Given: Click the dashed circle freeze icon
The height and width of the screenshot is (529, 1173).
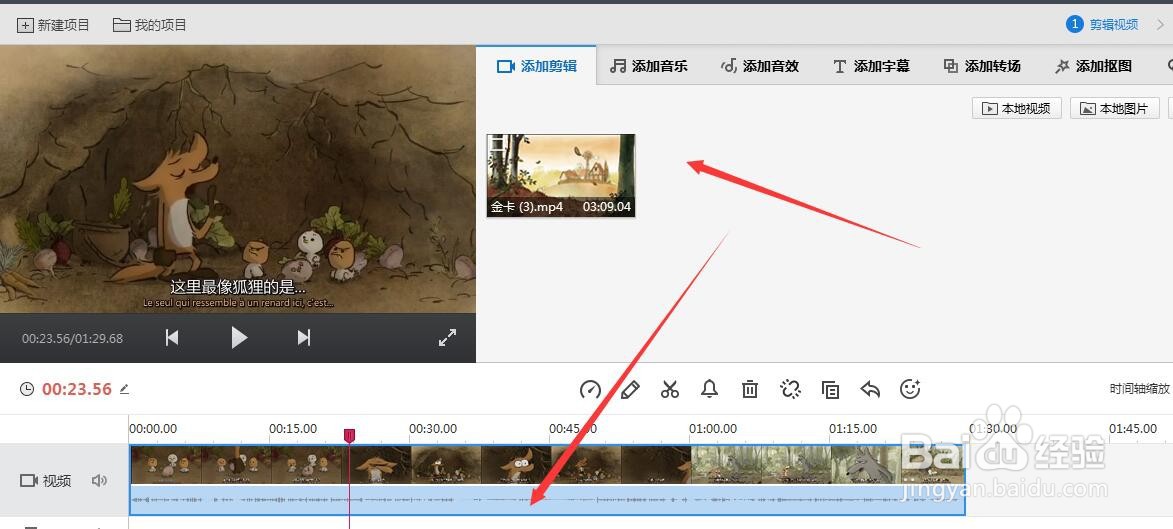Looking at the screenshot, I should (790, 389).
